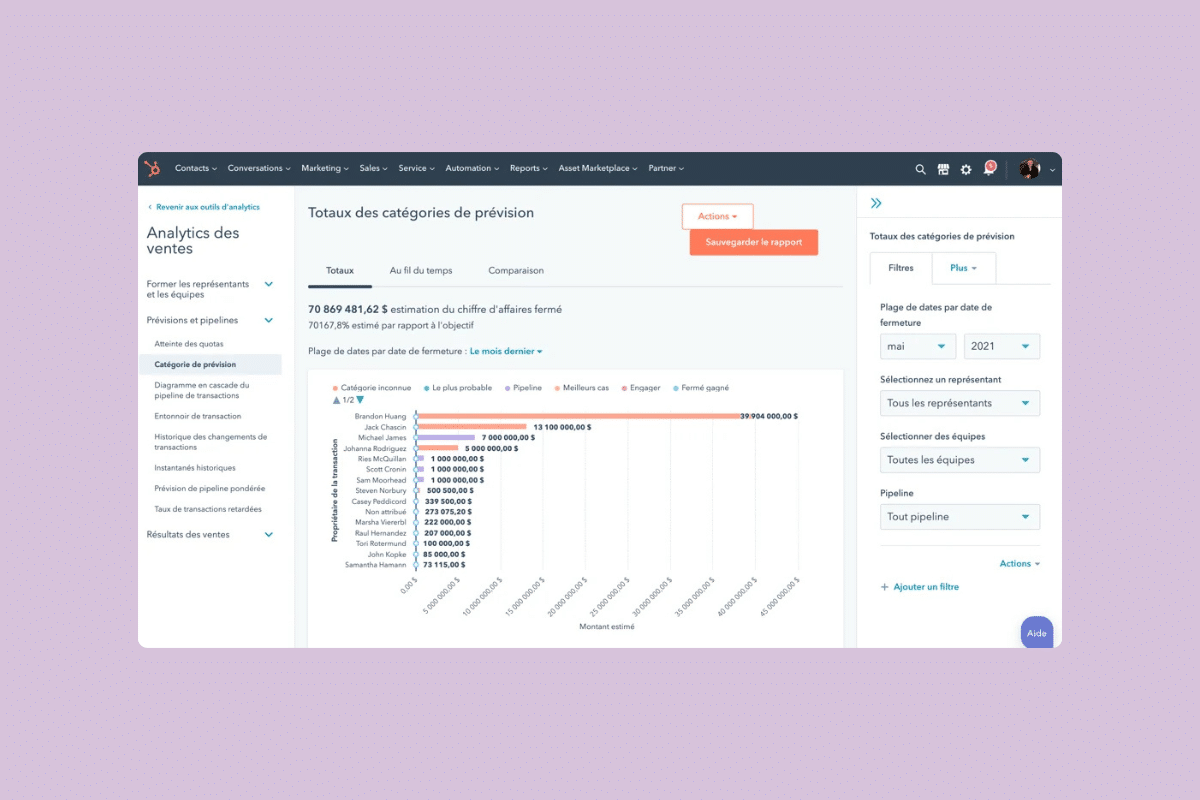Select Entonnoir de transaction in sidebar
This screenshot has height=800, width=1200.
pos(197,416)
